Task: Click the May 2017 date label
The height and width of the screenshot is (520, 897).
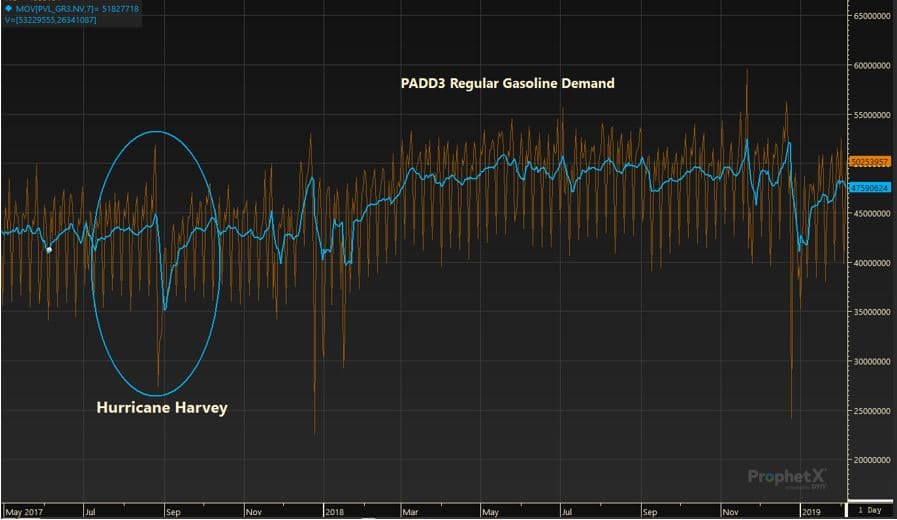Action: click(x=26, y=509)
